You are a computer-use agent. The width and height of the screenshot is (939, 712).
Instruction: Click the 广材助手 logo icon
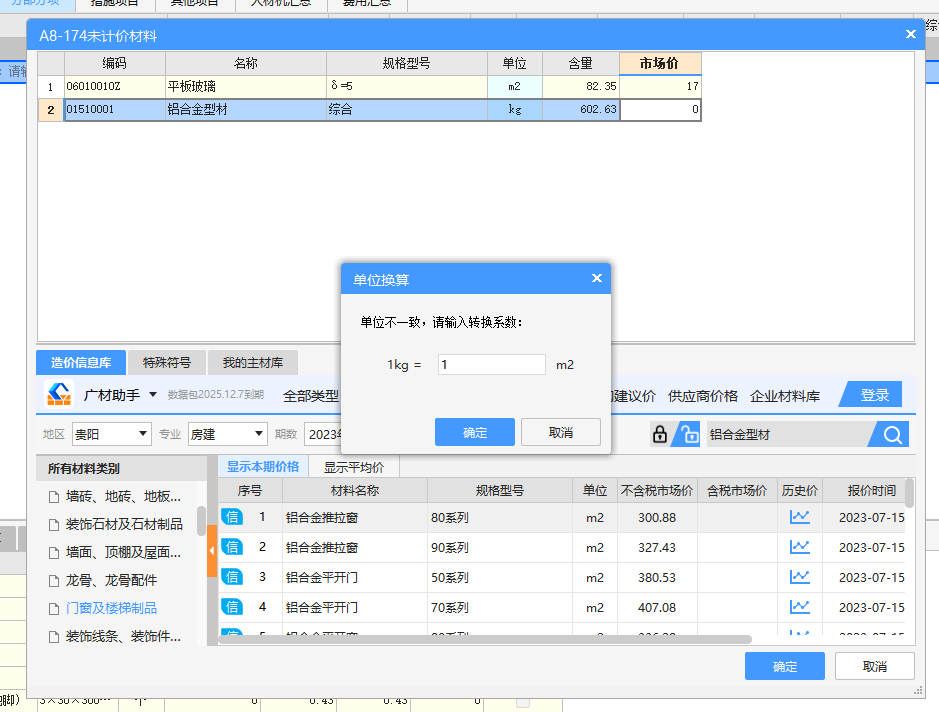(59, 394)
